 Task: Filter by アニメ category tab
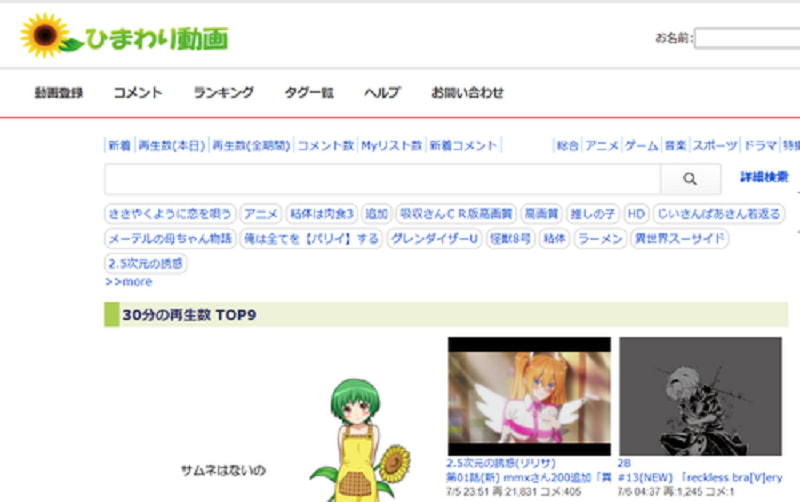point(602,145)
